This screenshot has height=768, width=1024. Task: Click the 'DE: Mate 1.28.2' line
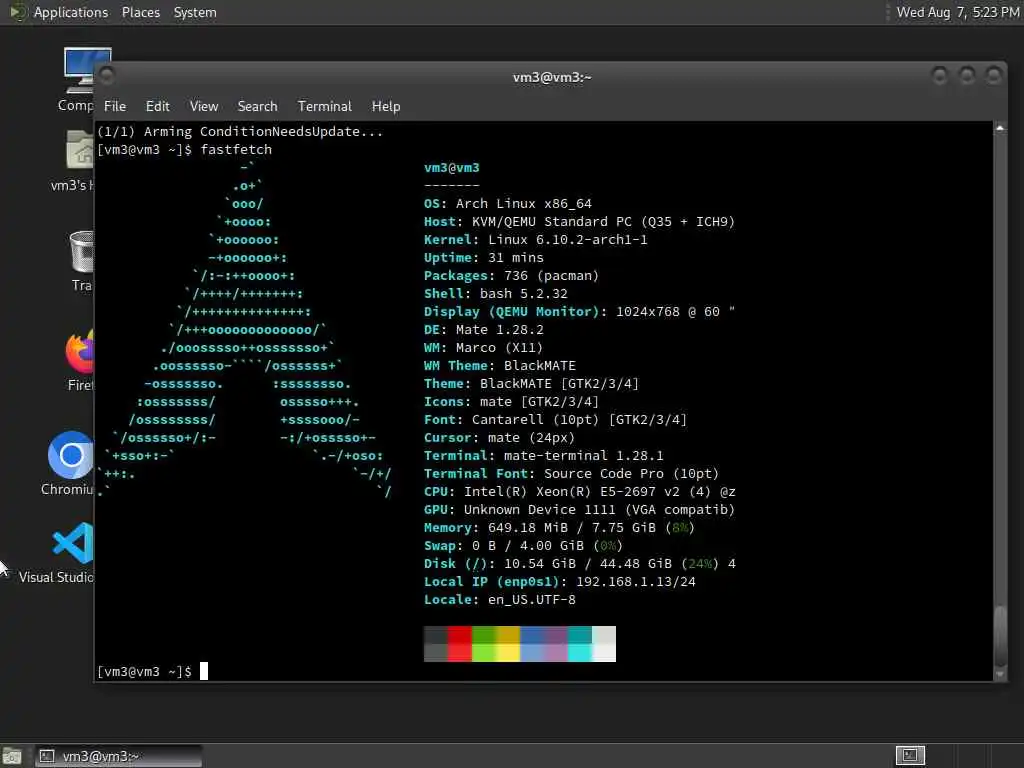483,330
